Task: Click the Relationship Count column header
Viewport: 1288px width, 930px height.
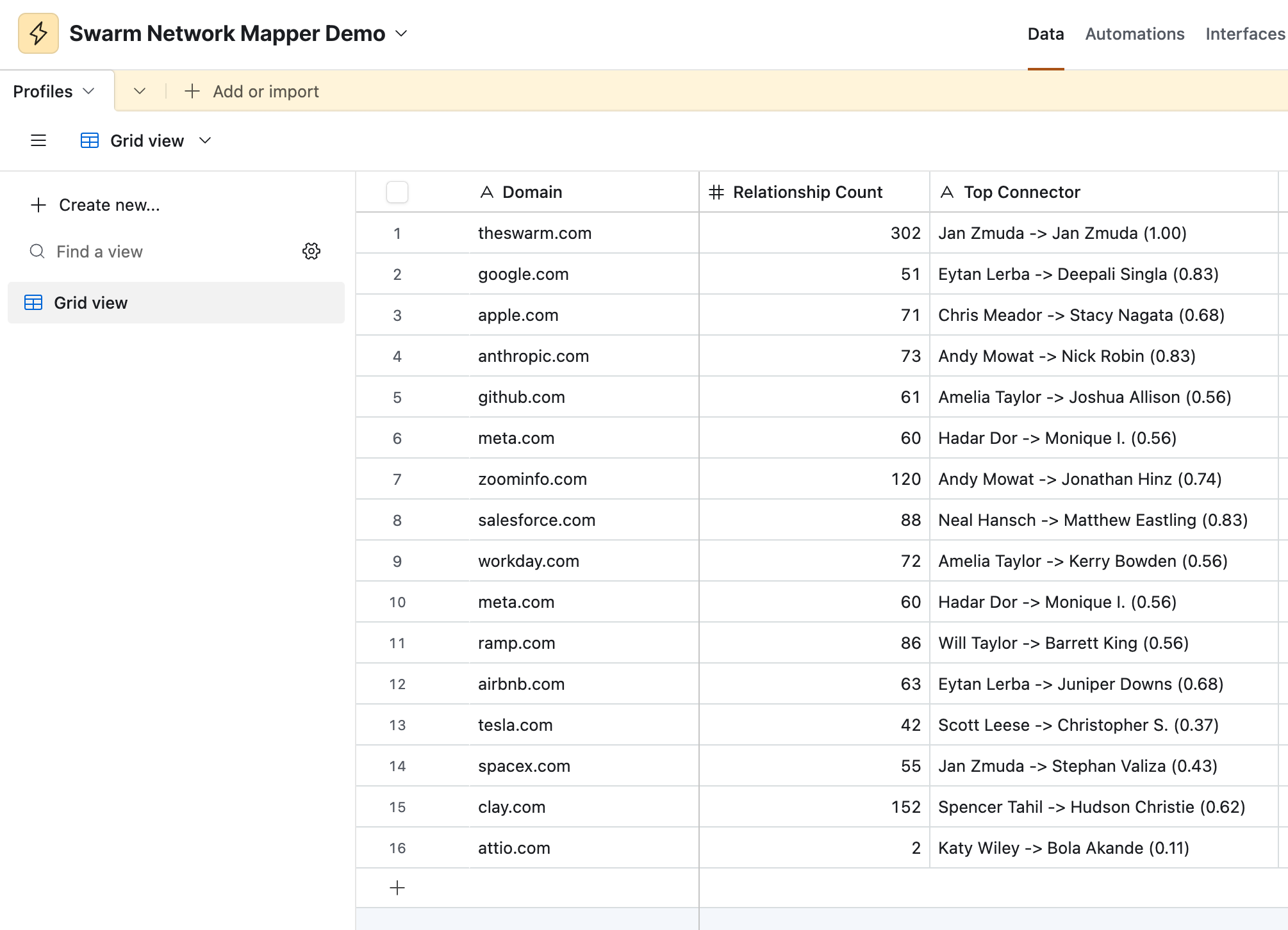Action: point(814,192)
